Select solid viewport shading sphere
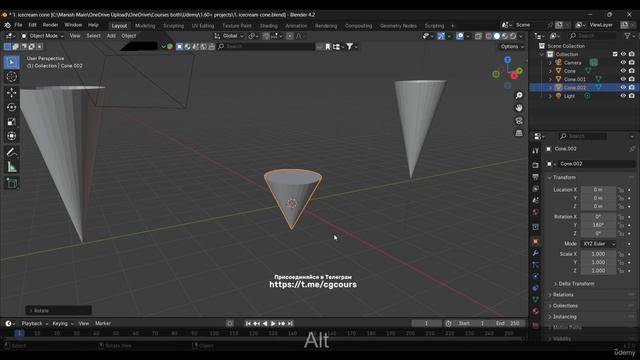The width and height of the screenshot is (640, 360). pos(497,36)
